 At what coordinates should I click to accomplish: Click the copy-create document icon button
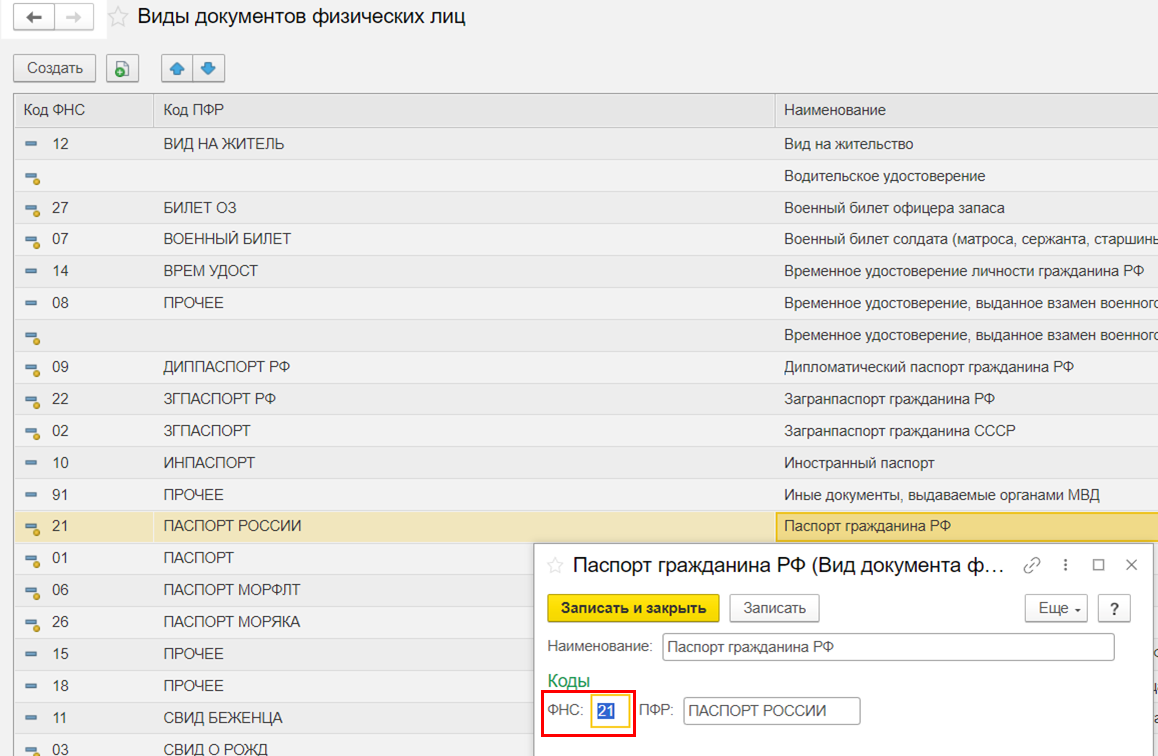click(x=121, y=68)
